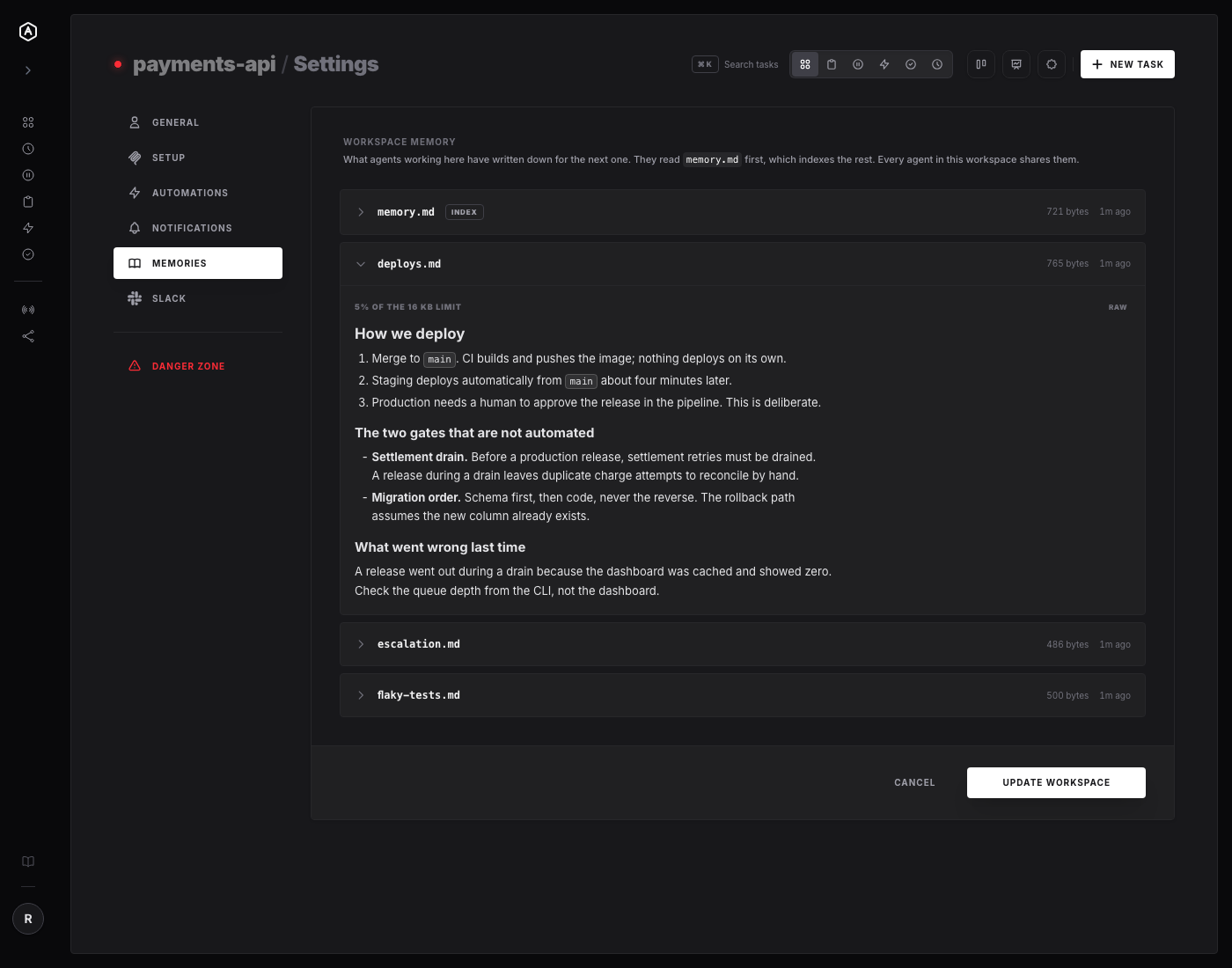The height and width of the screenshot is (968, 1232).
Task: Click the "Settlement drain." bold text
Action: coord(420,457)
